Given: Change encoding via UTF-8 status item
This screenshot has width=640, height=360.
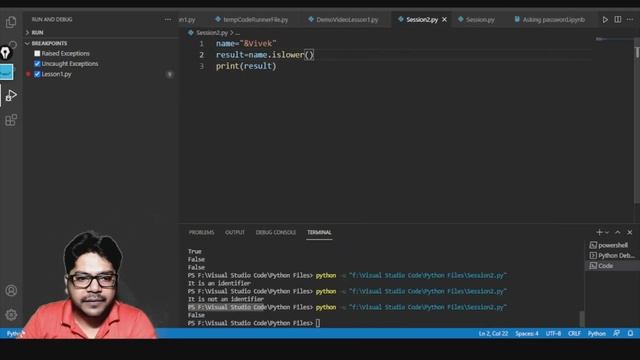Looking at the screenshot, I should tap(553, 333).
